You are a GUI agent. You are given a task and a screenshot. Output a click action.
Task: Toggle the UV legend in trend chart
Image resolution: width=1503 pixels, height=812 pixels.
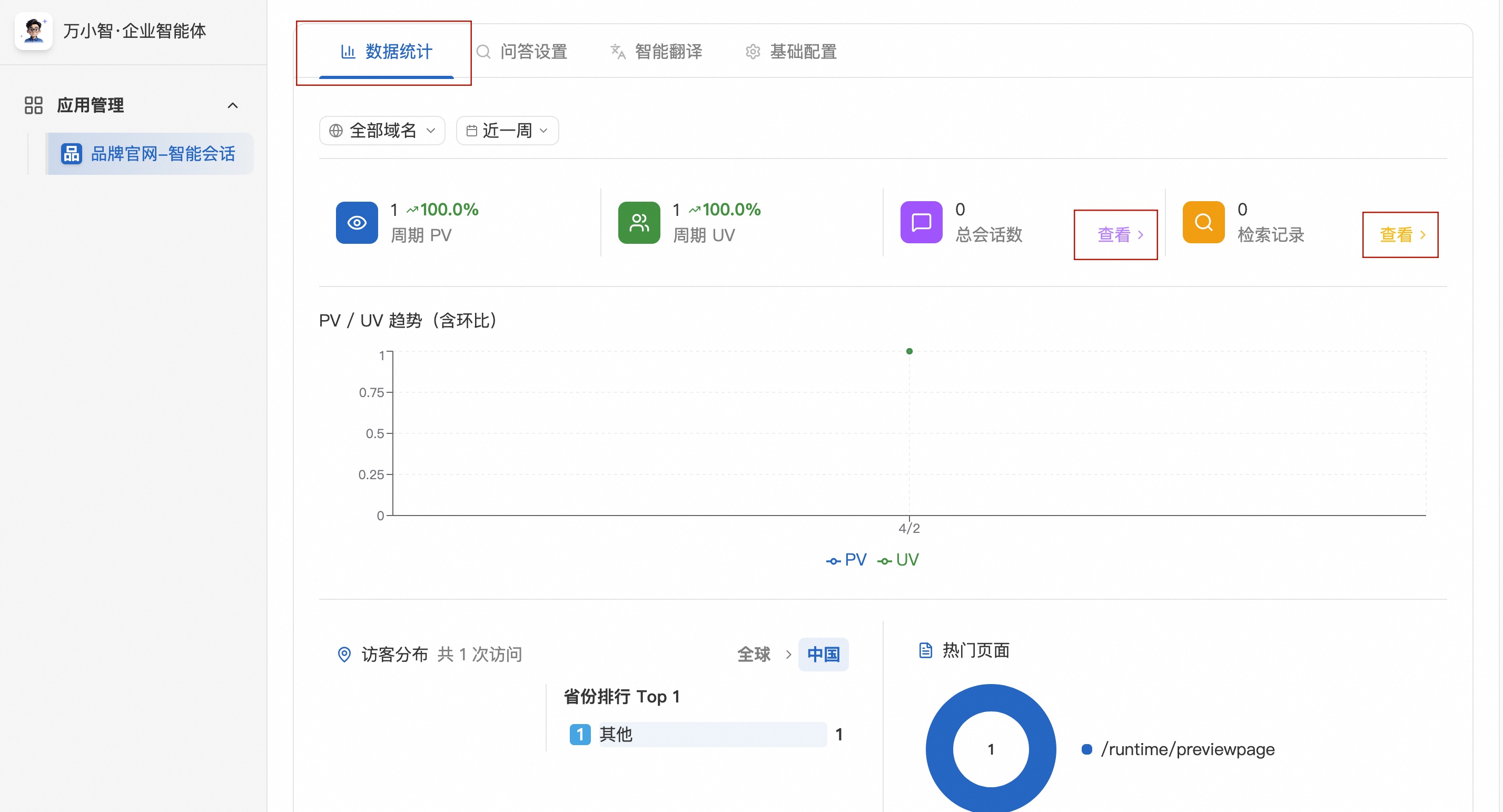(898, 560)
